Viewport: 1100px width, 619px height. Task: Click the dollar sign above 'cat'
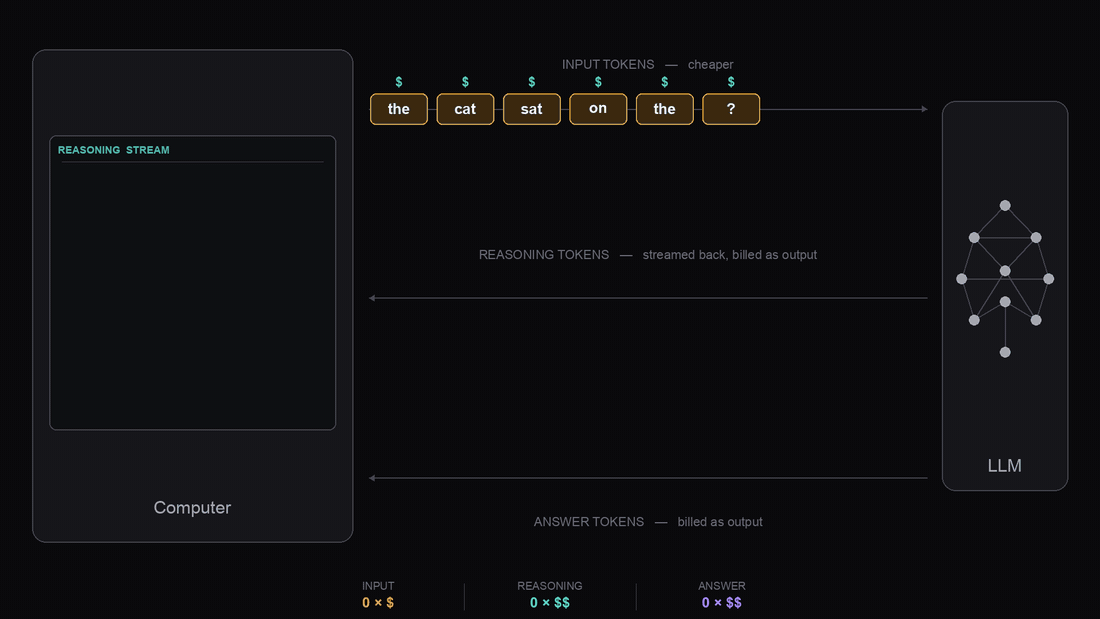pyautogui.click(x=465, y=82)
